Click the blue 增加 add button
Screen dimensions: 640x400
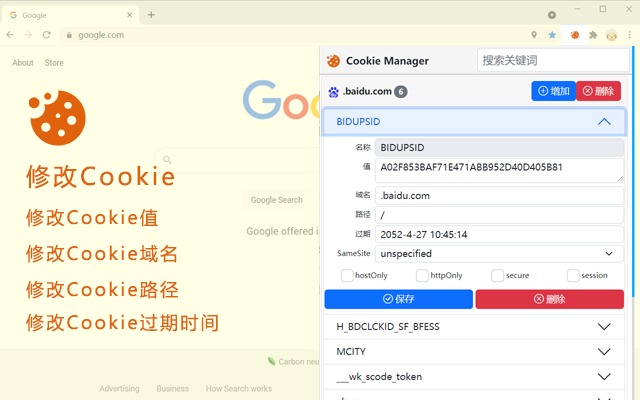pyautogui.click(x=553, y=91)
